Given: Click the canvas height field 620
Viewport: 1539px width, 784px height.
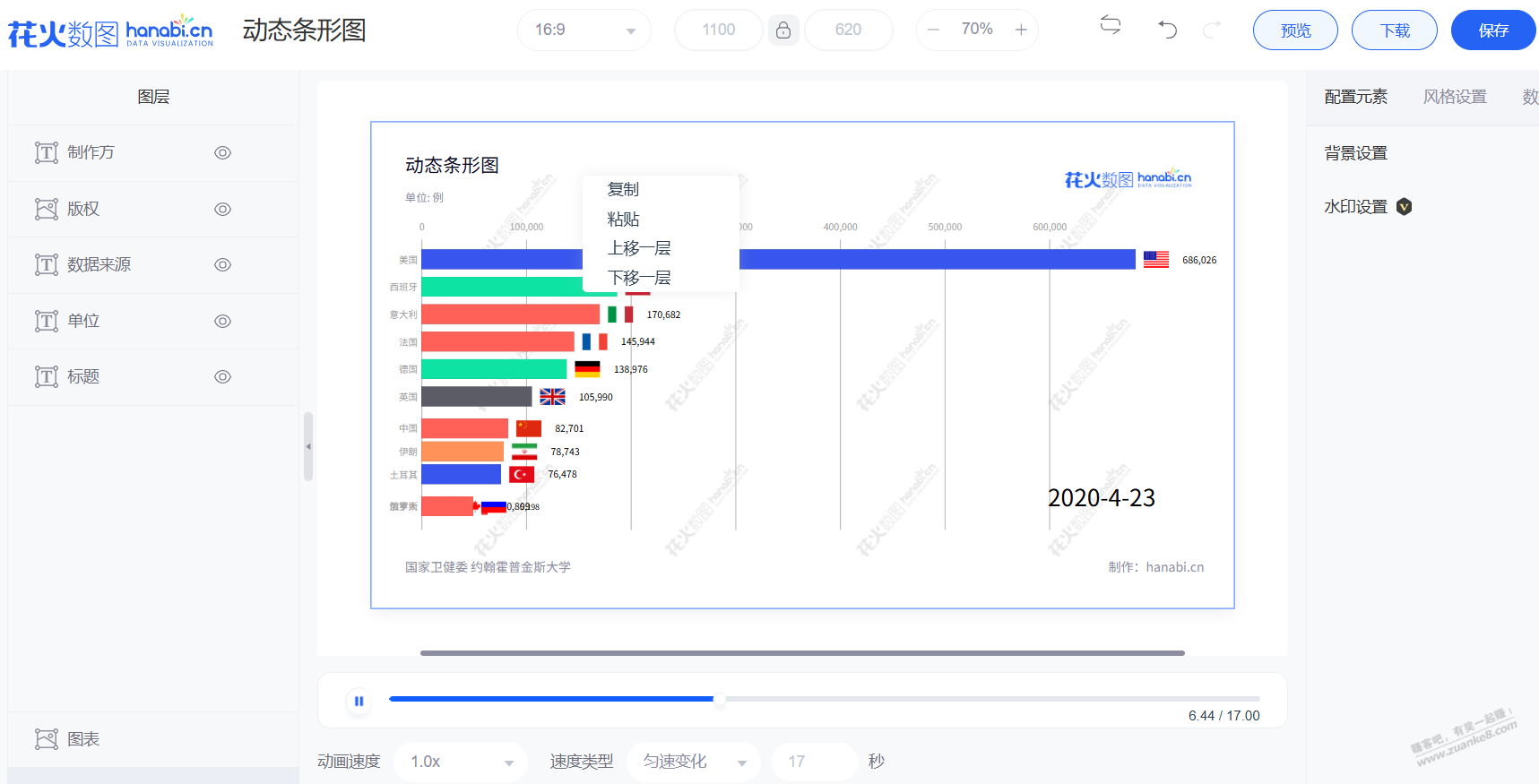Looking at the screenshot, I should [x=849, y=30].
